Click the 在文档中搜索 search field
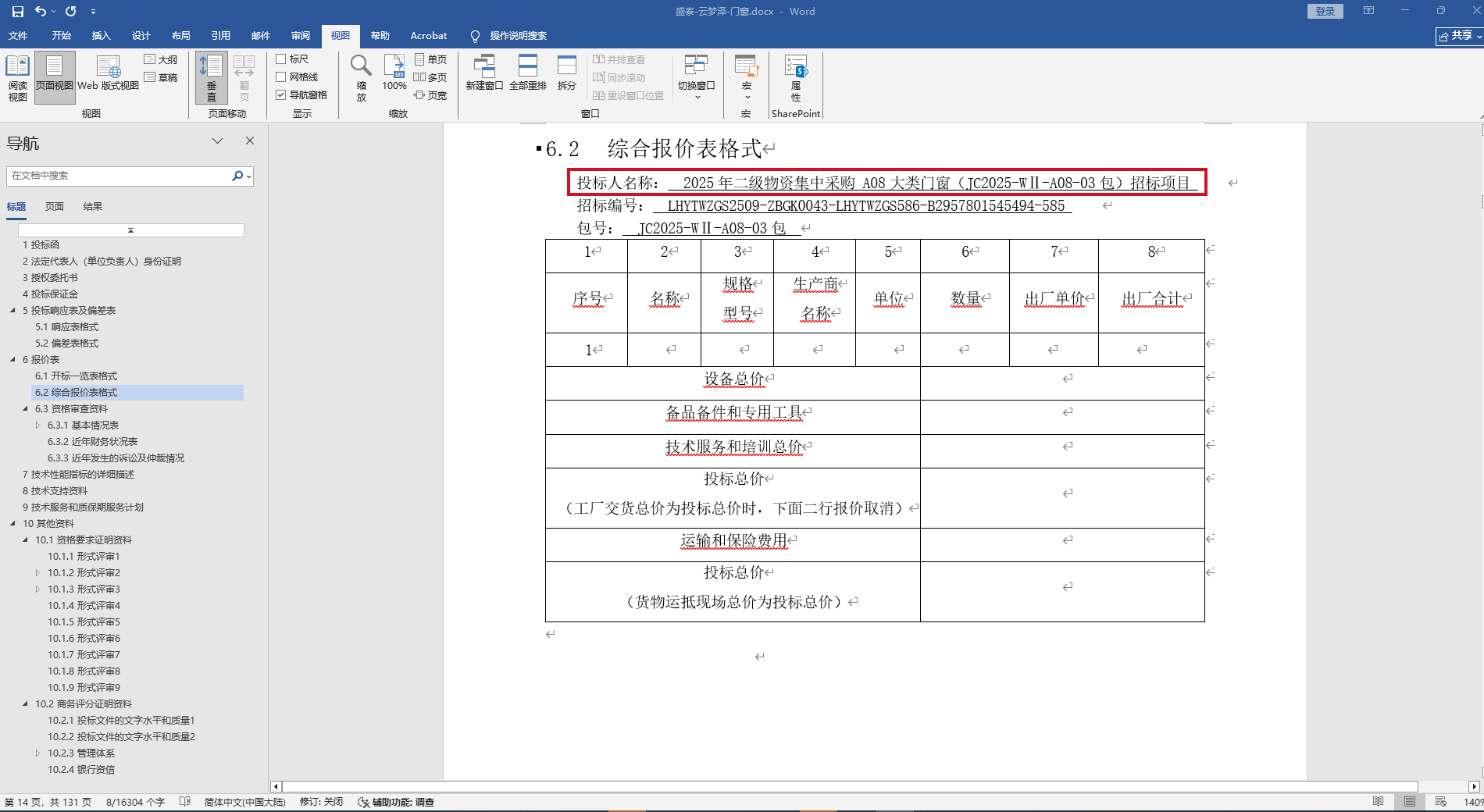Viewport: 1484px width, 812px height. tap(119, 176)
